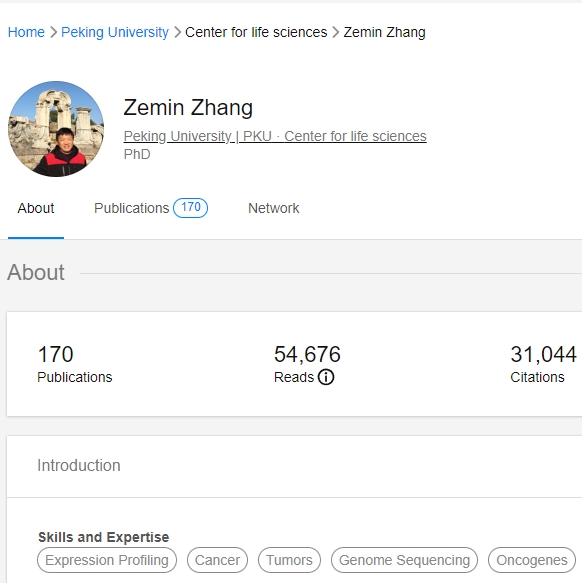Screen dimensions: 582x583
Task: Click the 31,044 citations number
Action: pyautogui.click(x=543, y=354)
